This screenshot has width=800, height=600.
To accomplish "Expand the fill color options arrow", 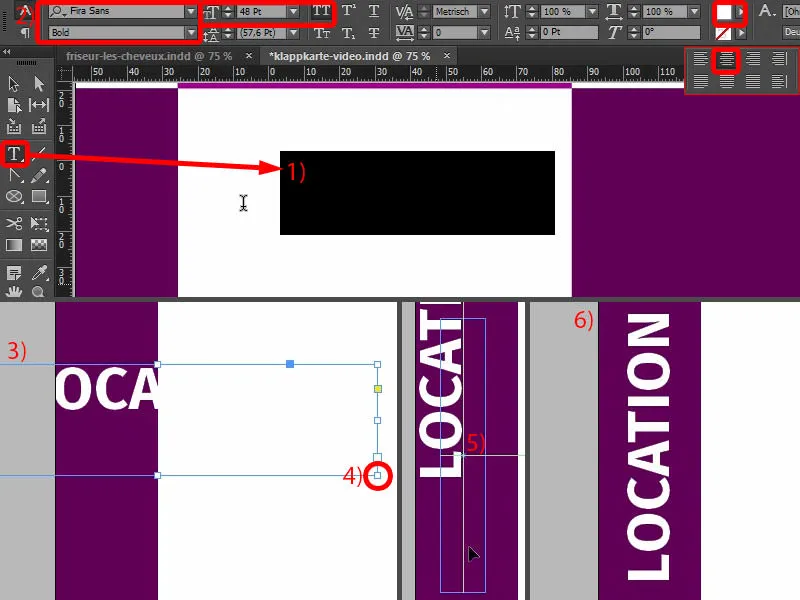I will tap(740, 11).
